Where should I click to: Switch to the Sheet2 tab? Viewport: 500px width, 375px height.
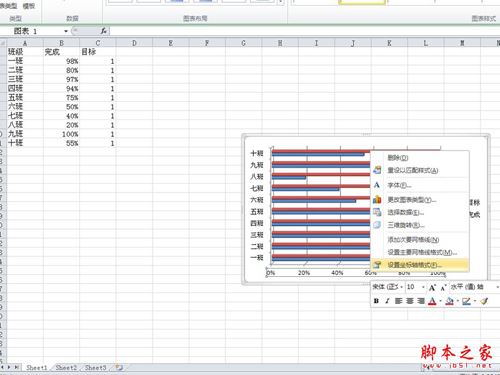[66, 367]
